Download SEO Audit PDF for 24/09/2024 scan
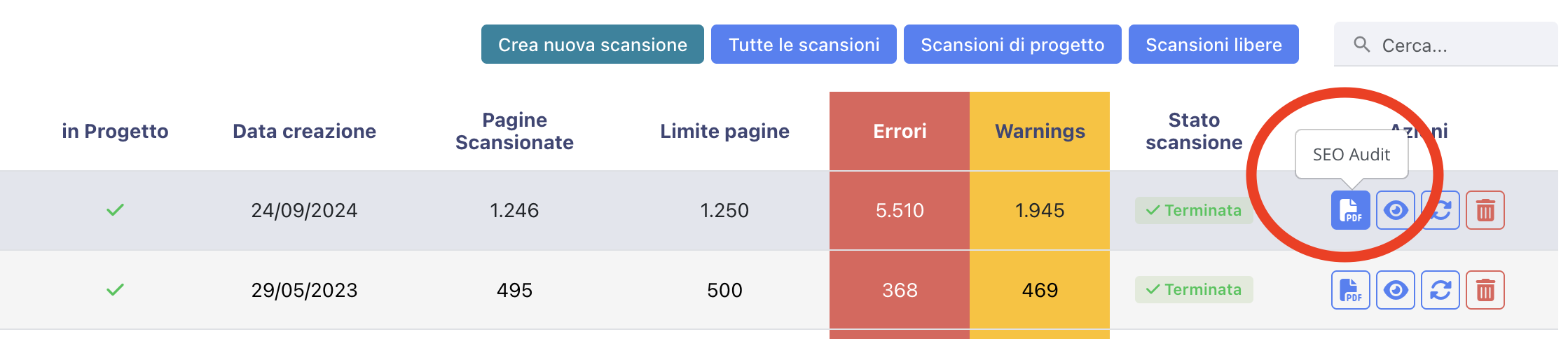This screenshot has width=1568, height=339. (x=1350, y=210)
